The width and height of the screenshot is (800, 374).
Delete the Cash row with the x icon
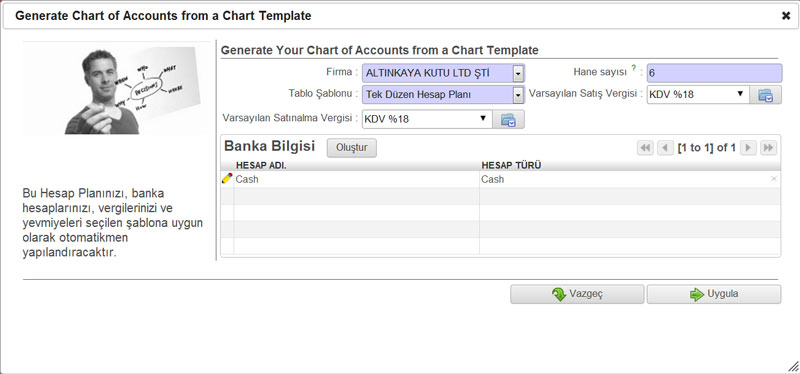point(774,179)
